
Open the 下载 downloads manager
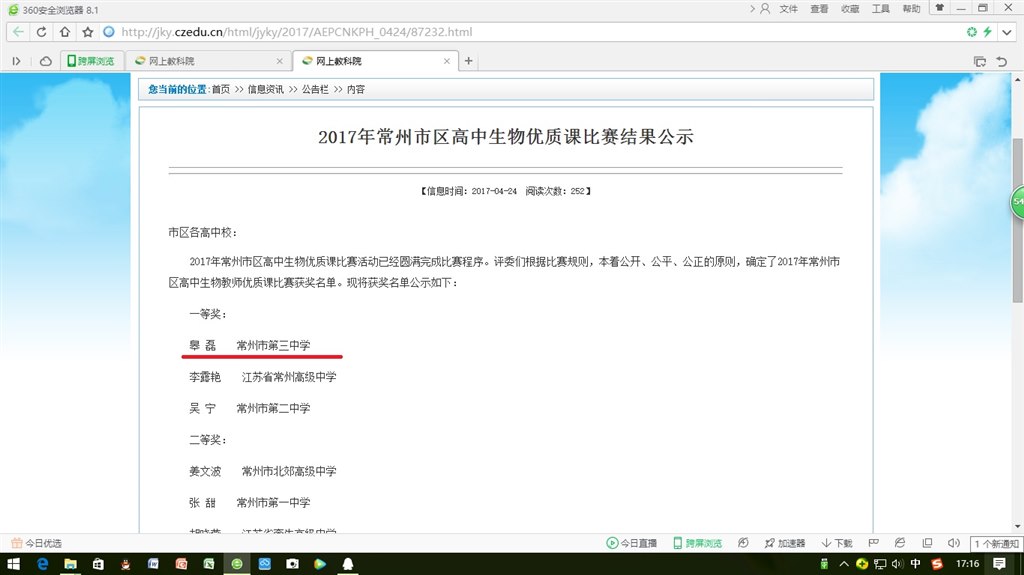[x=837, y=543]
